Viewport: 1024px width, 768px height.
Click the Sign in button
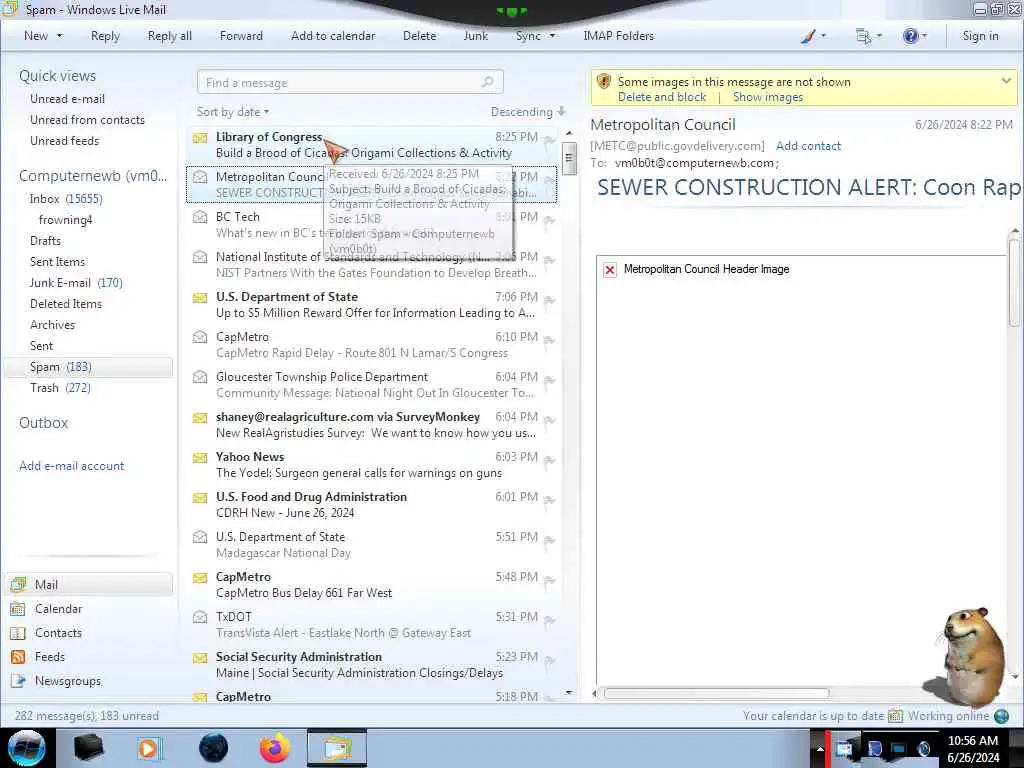click(x=980, y=36)
